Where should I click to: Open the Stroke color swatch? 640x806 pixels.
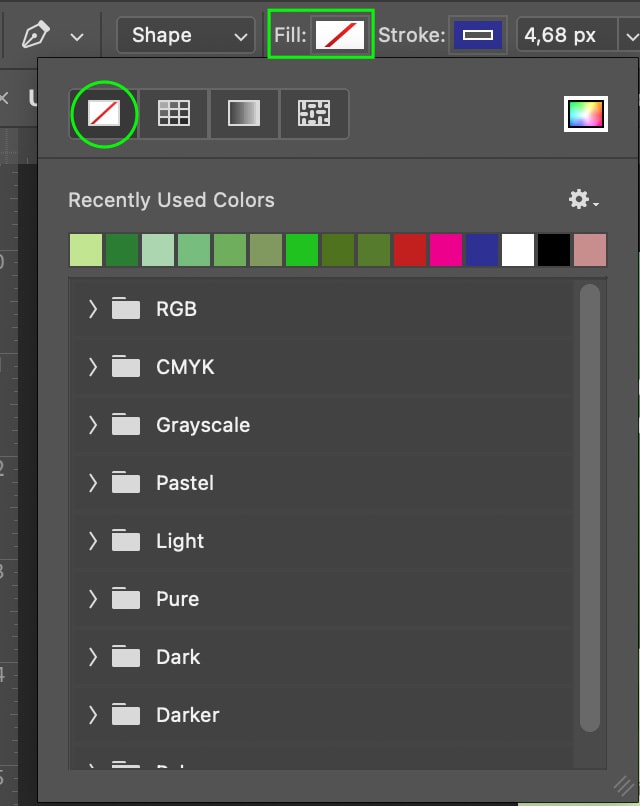click(x=478, y=35)
